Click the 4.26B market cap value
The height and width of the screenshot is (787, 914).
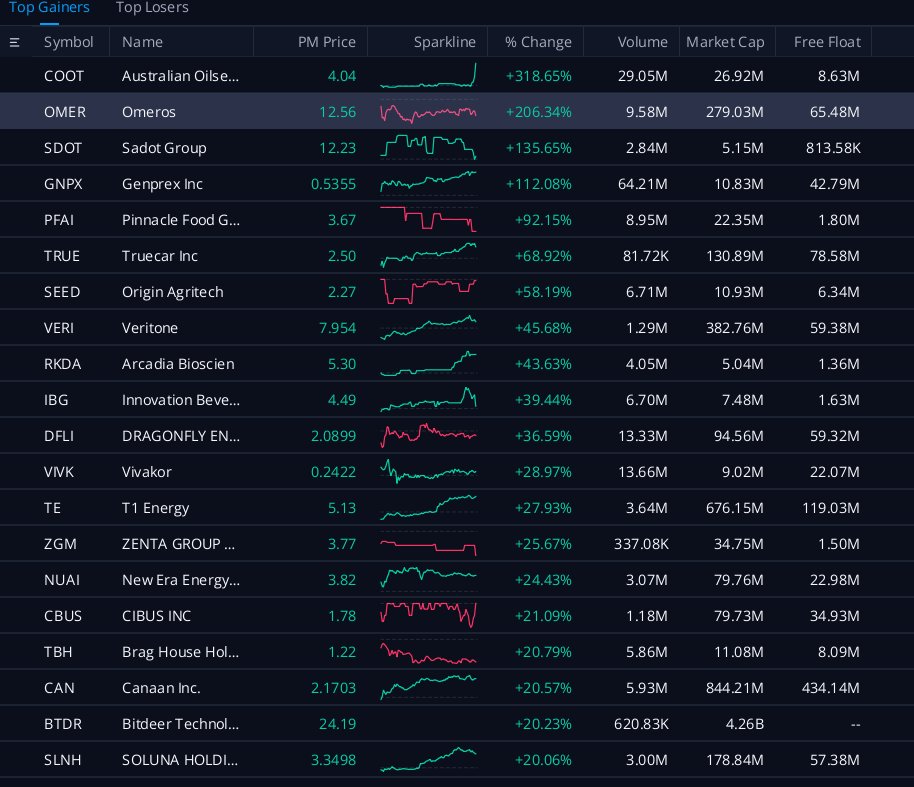pos(744,725)
